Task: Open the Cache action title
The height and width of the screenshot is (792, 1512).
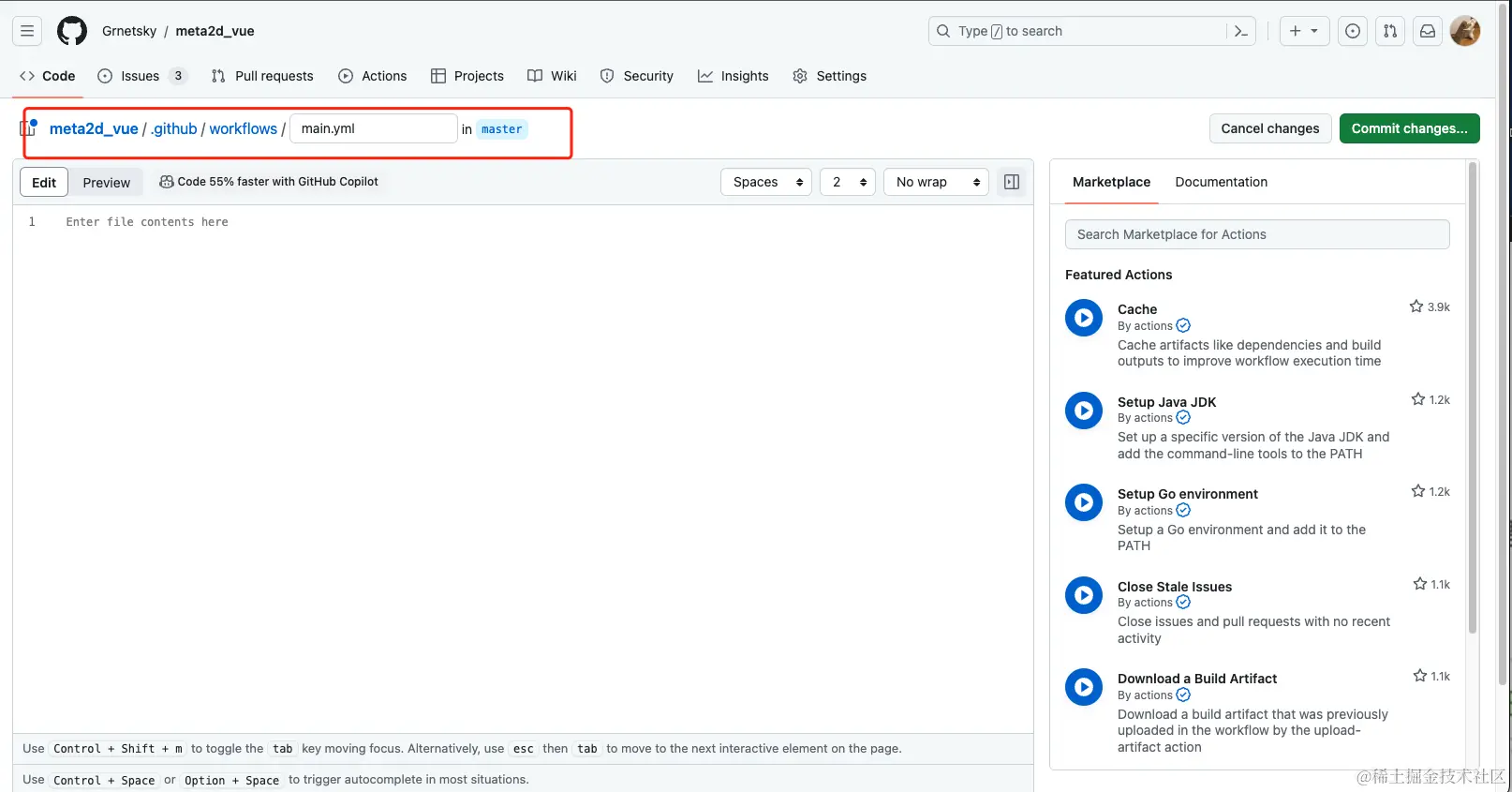Action: tap(1137, 309)
